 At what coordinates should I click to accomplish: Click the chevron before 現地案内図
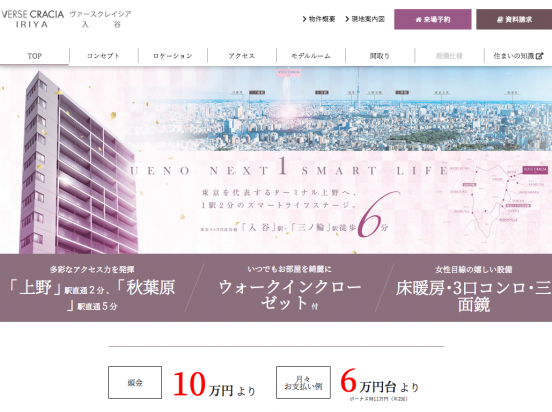(x=347, y=19)
